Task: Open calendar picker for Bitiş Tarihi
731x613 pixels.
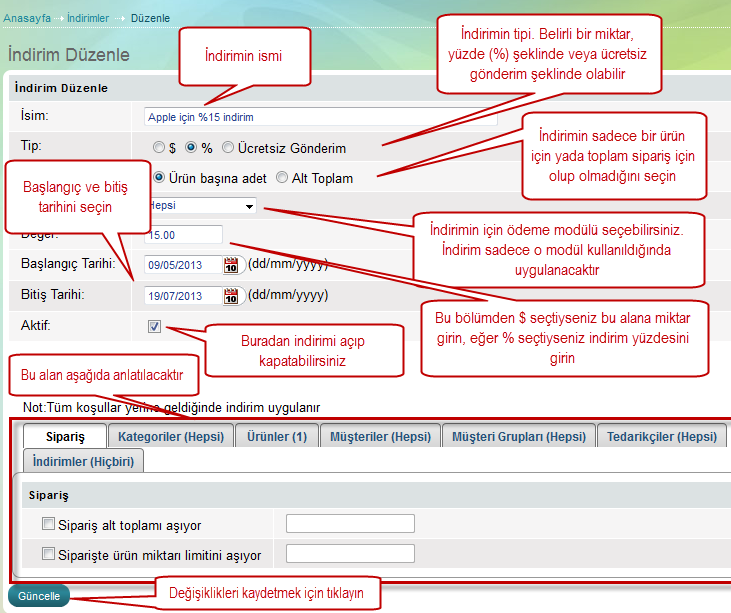Action: [x=233, y=295]
